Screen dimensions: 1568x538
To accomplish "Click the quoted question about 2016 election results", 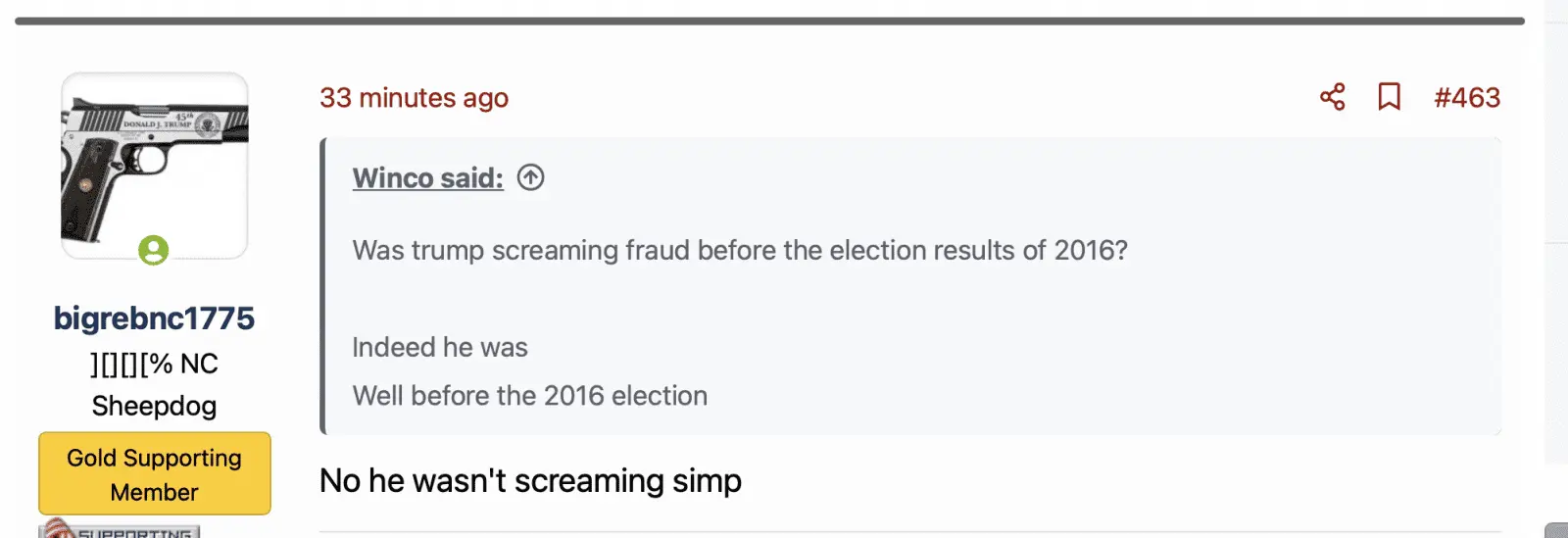I will 740,250.
